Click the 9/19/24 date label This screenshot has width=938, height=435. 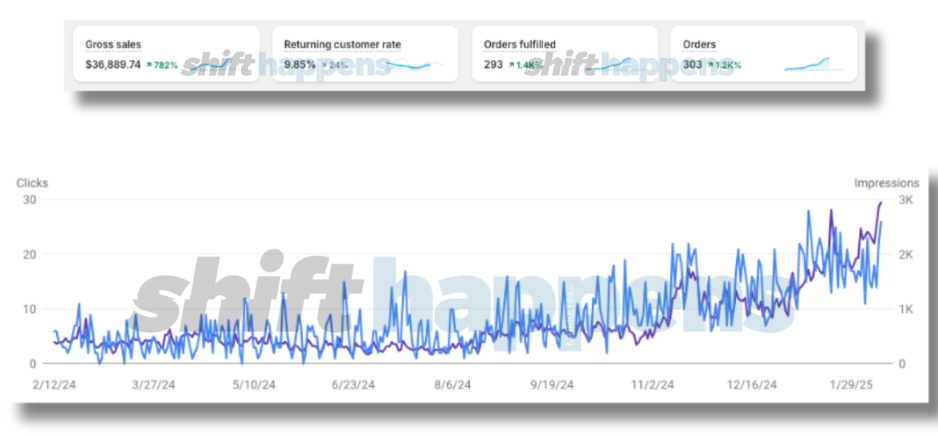point(553,385)
